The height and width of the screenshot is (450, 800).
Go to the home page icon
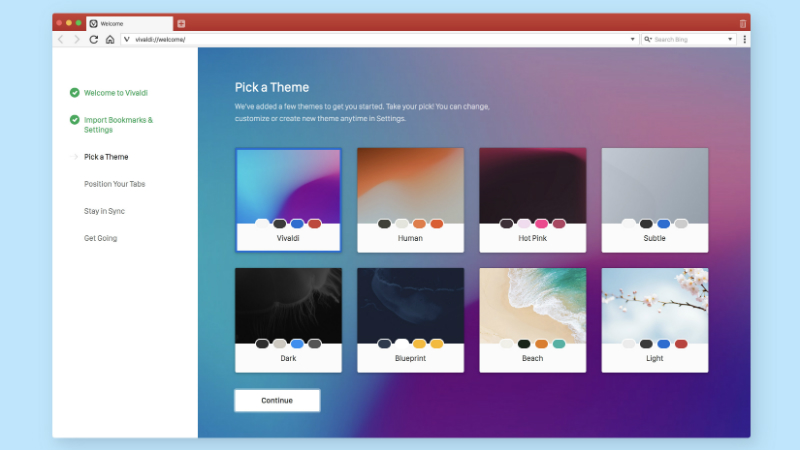tap(110, 39)
